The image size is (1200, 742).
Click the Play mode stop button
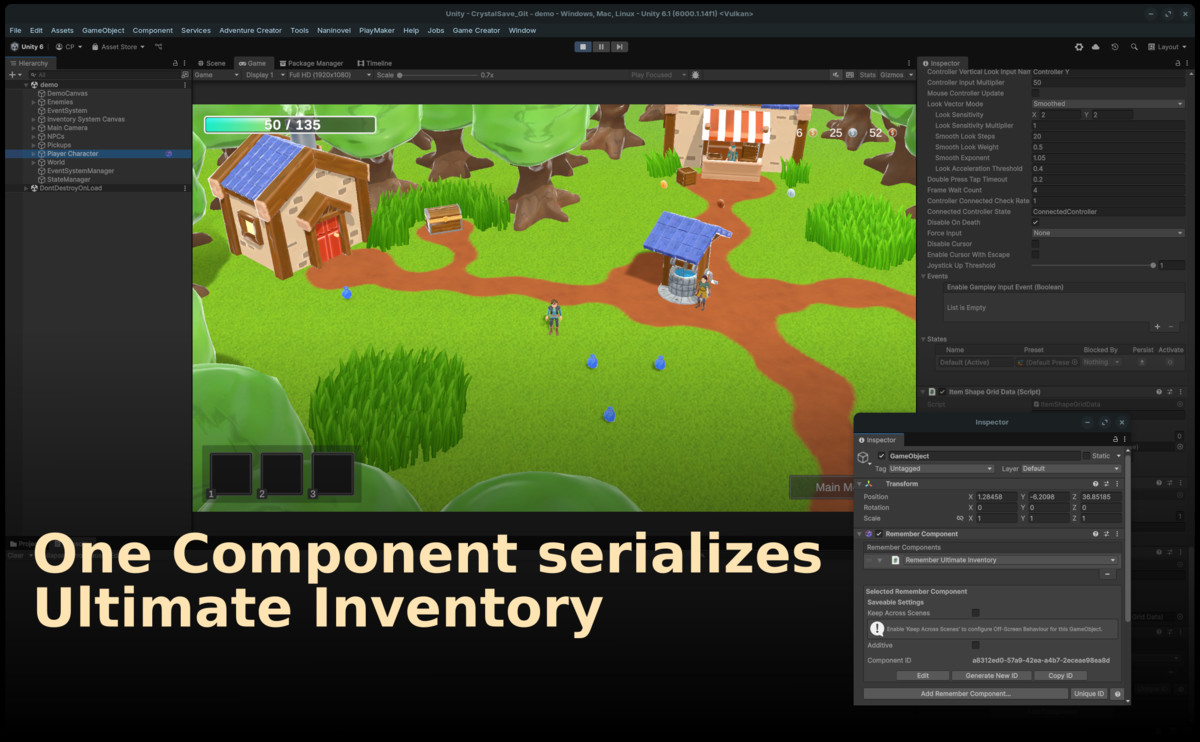(583, 46)
